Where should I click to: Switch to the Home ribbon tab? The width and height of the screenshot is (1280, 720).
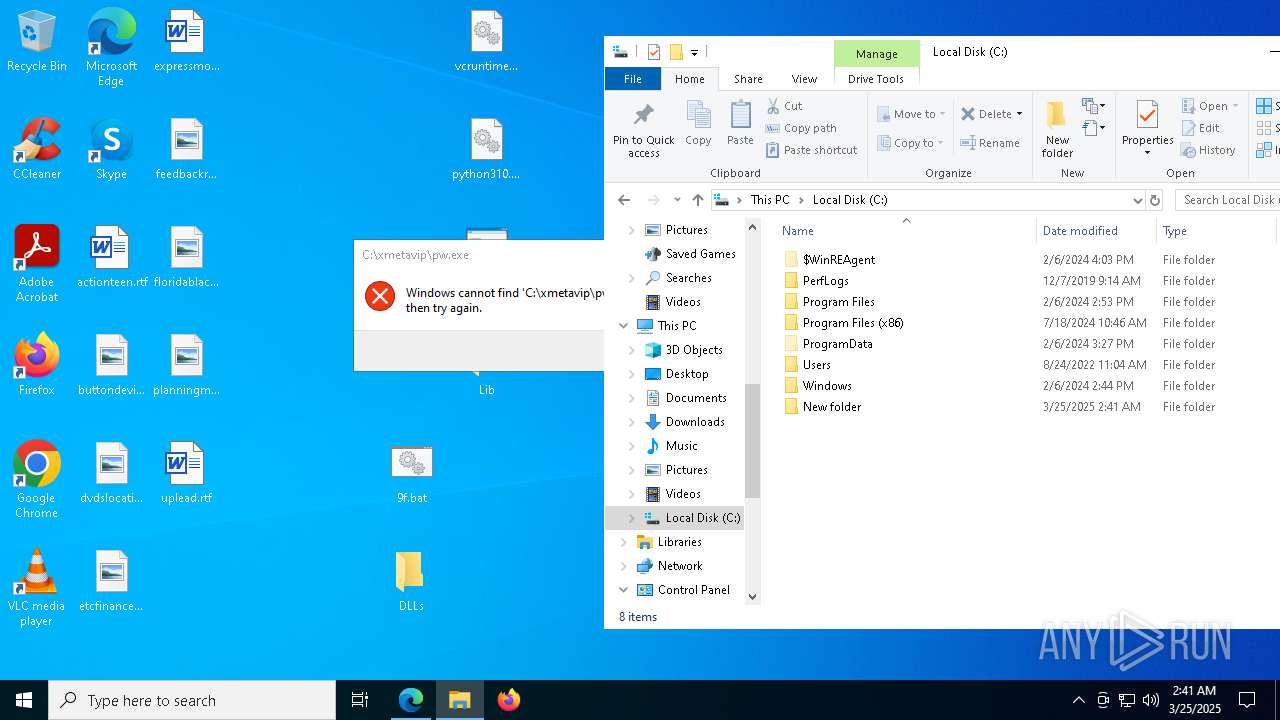pos(689,79)
